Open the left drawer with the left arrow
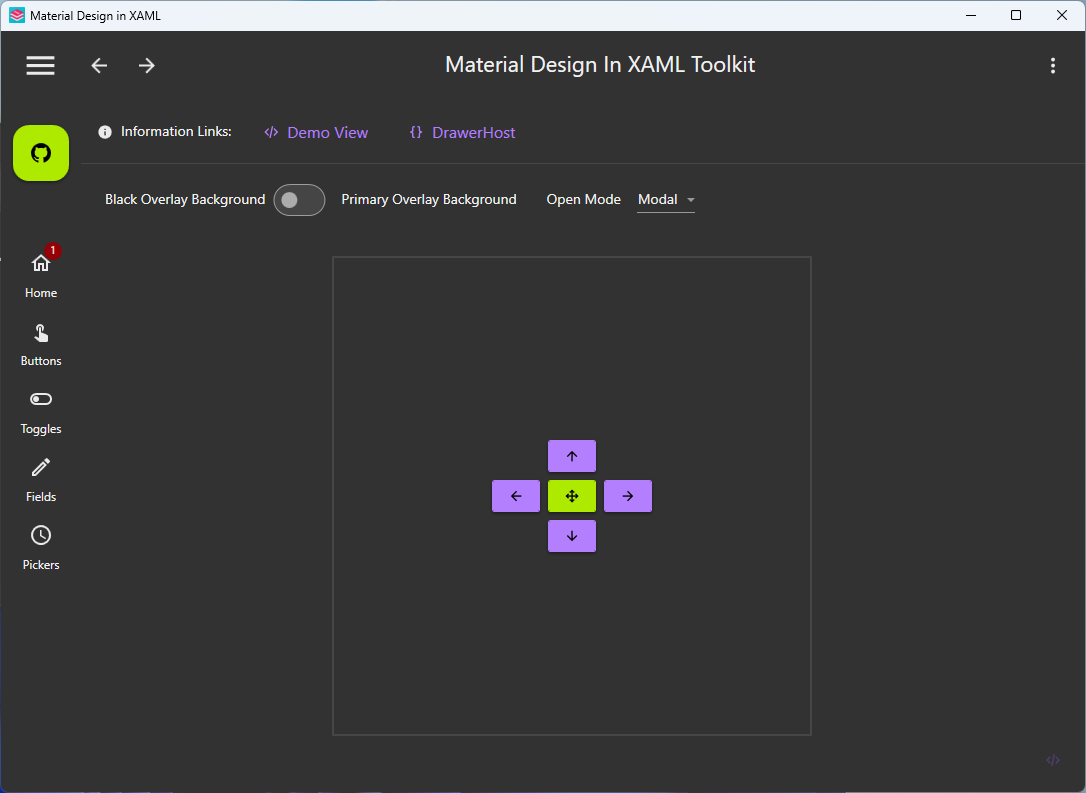This screenshot has width=1086, height=793. click(515, 496)
